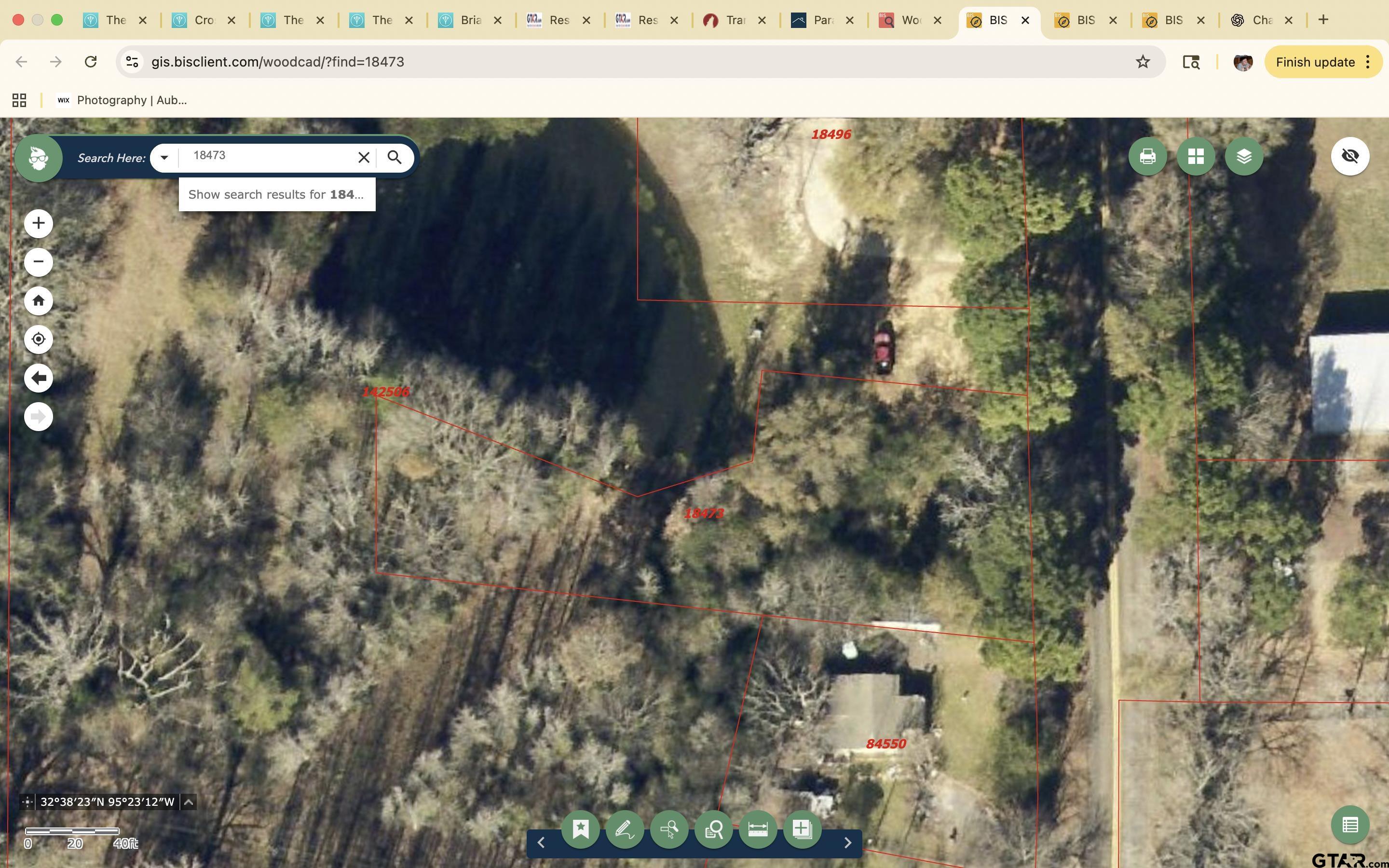
Task: Expand the coordinates format up-arrow
Action: 188,802
